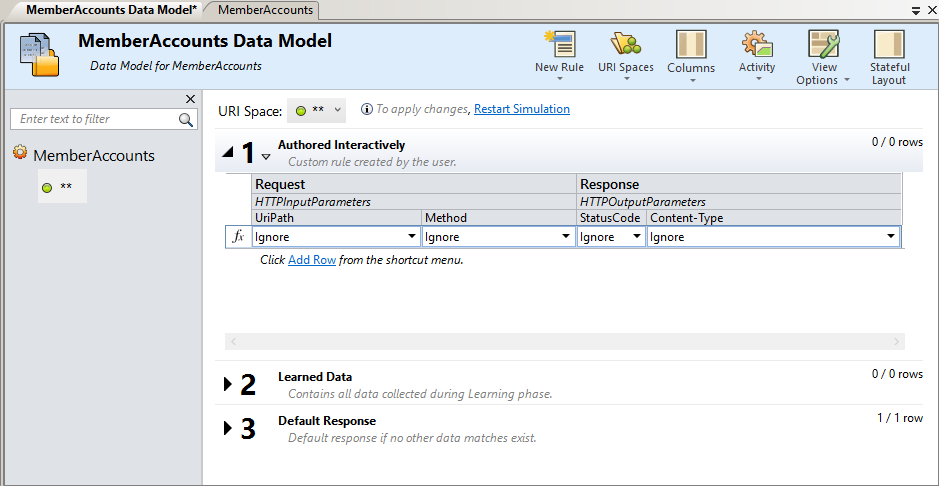The image size is (939, 486).
Task: Click the Restart Simulation link
Action: [521, 109]
